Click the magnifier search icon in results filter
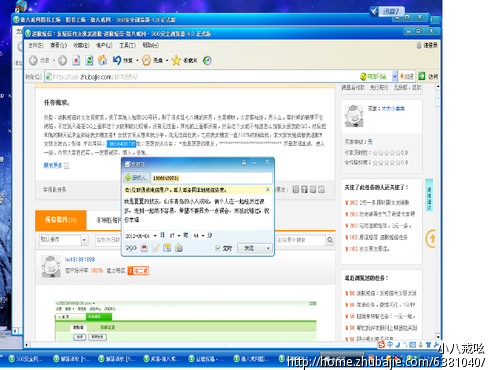The height and width of the screenshot is (370, 493). point(330,240)
